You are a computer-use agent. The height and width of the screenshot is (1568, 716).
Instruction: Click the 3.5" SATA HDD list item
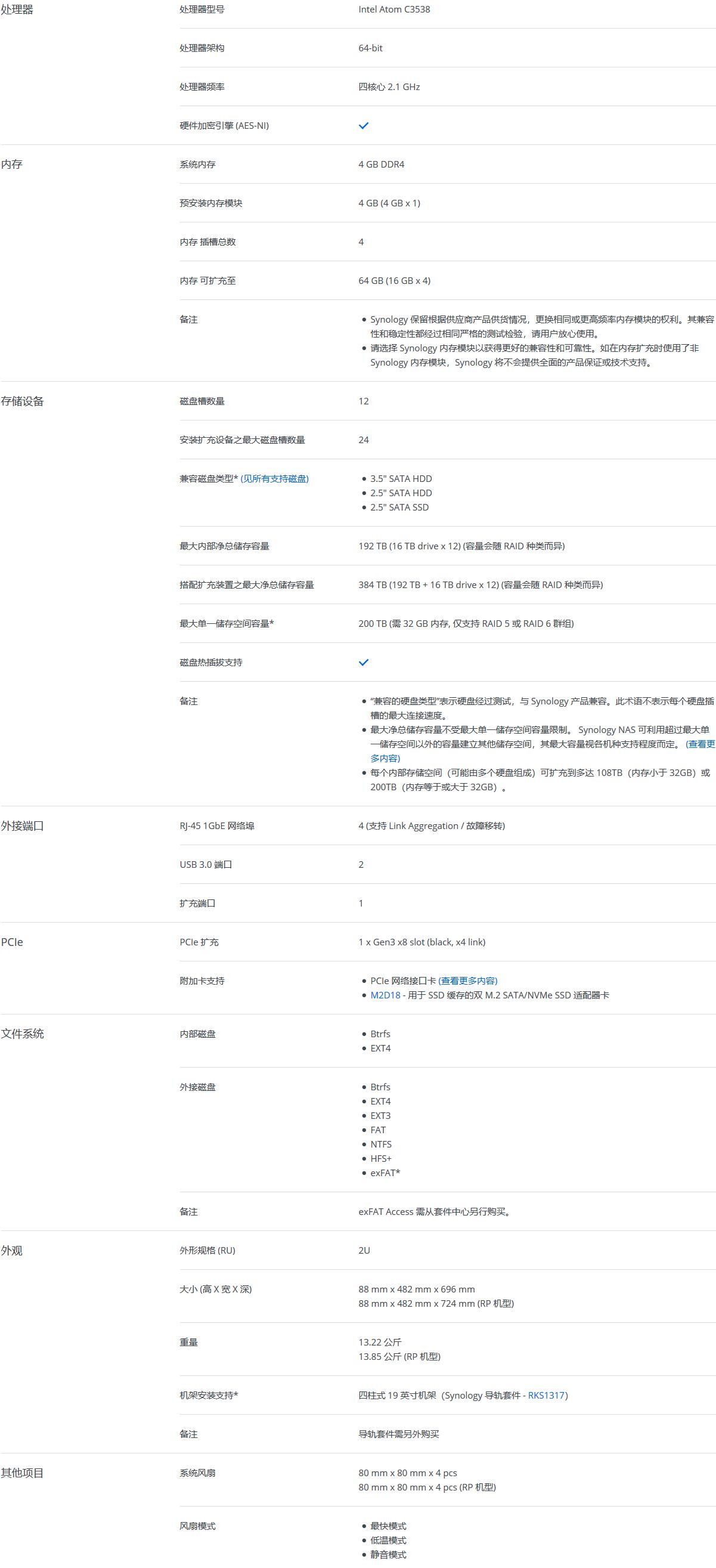(x=401, y=478)
